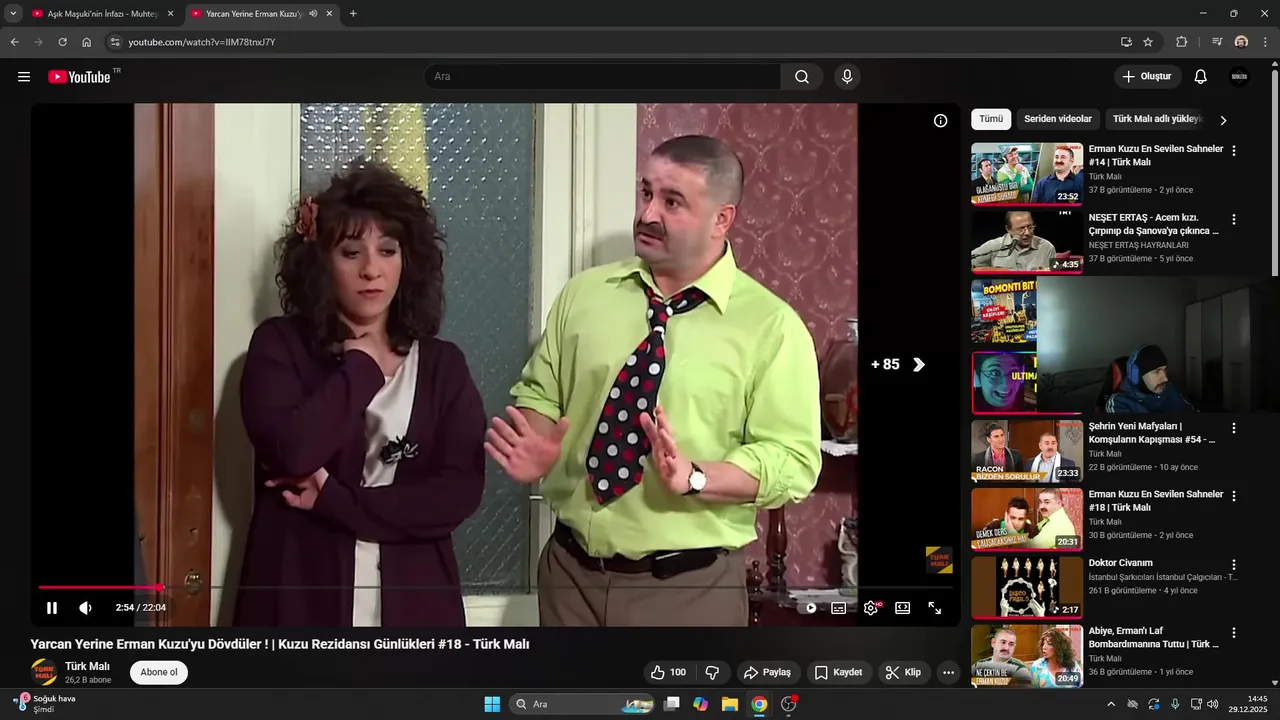Open Chrome three-dot menu
Viewport: 1280px width, 720px height.
coord(1266,42)
